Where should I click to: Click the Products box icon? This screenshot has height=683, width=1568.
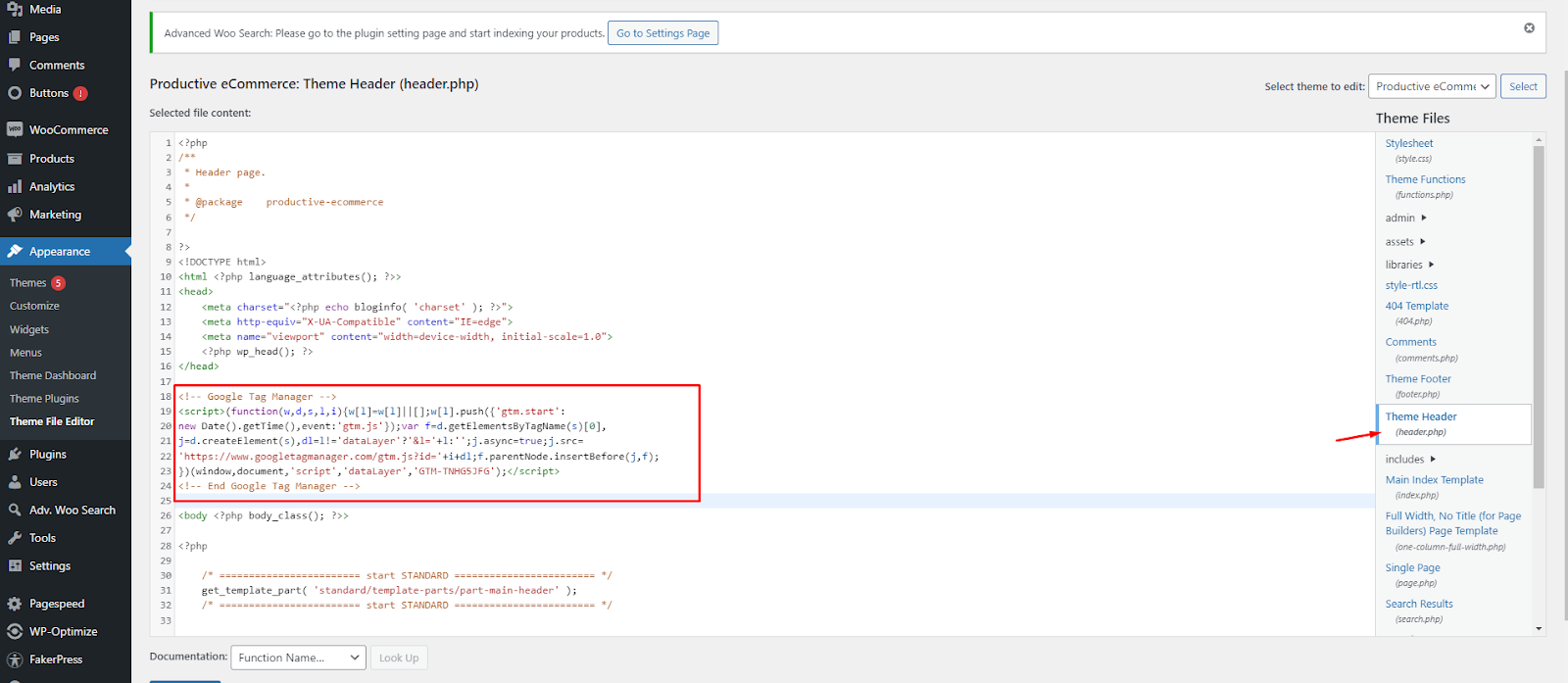click(x=15, y=159)
